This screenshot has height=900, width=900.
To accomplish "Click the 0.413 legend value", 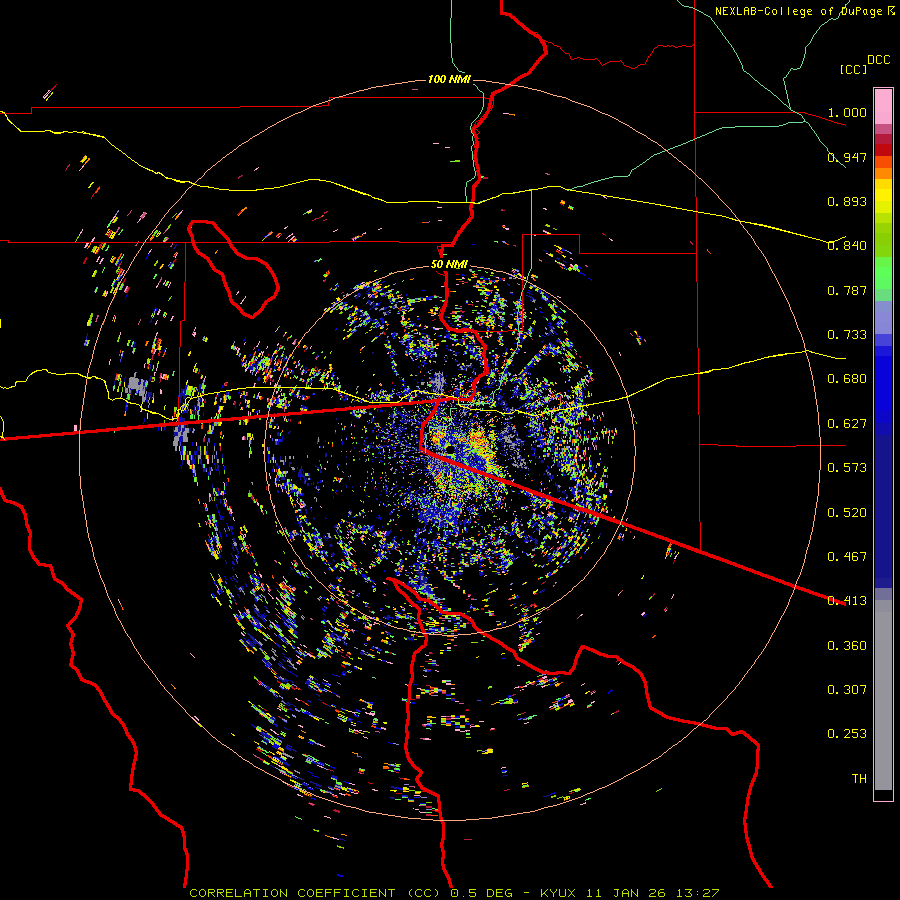I will point(847,601).
